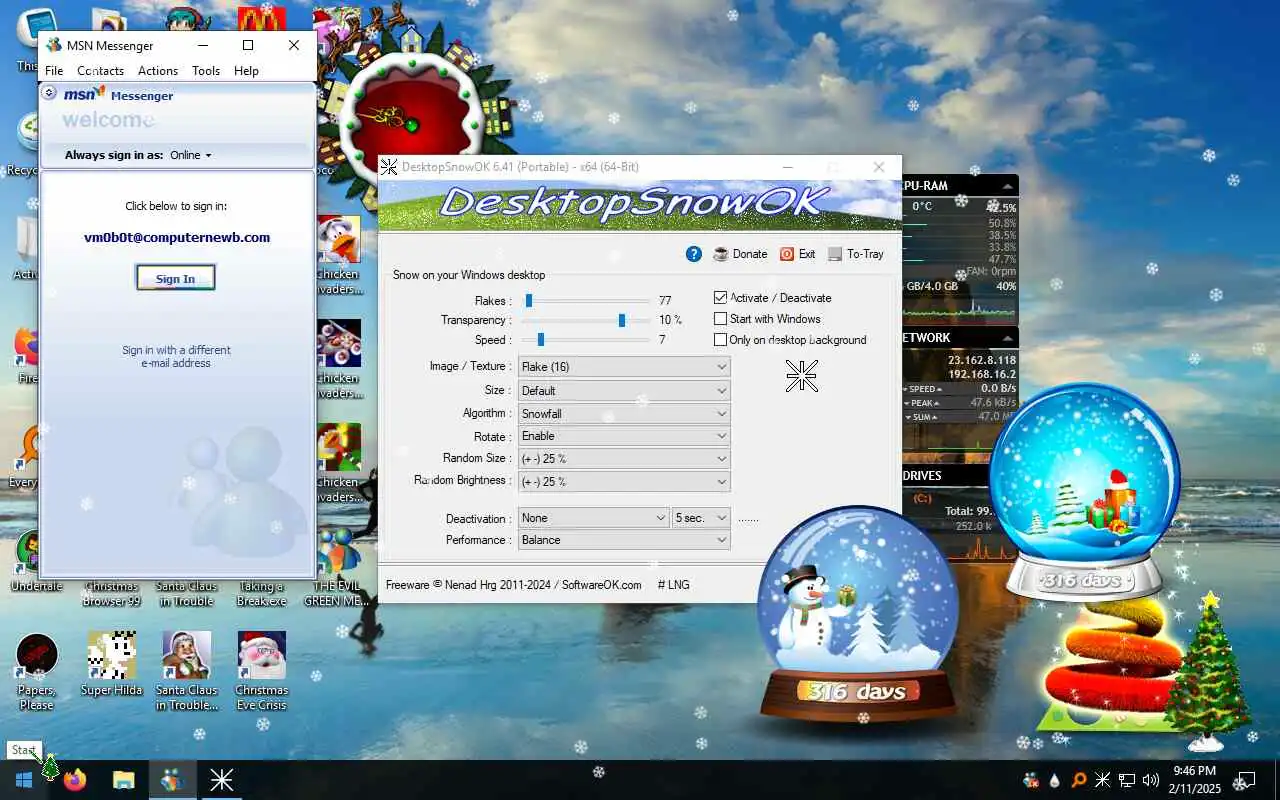Click the snowflake preview image in DesktopSnowOK
1280x800 pixels.
point(801,376)
